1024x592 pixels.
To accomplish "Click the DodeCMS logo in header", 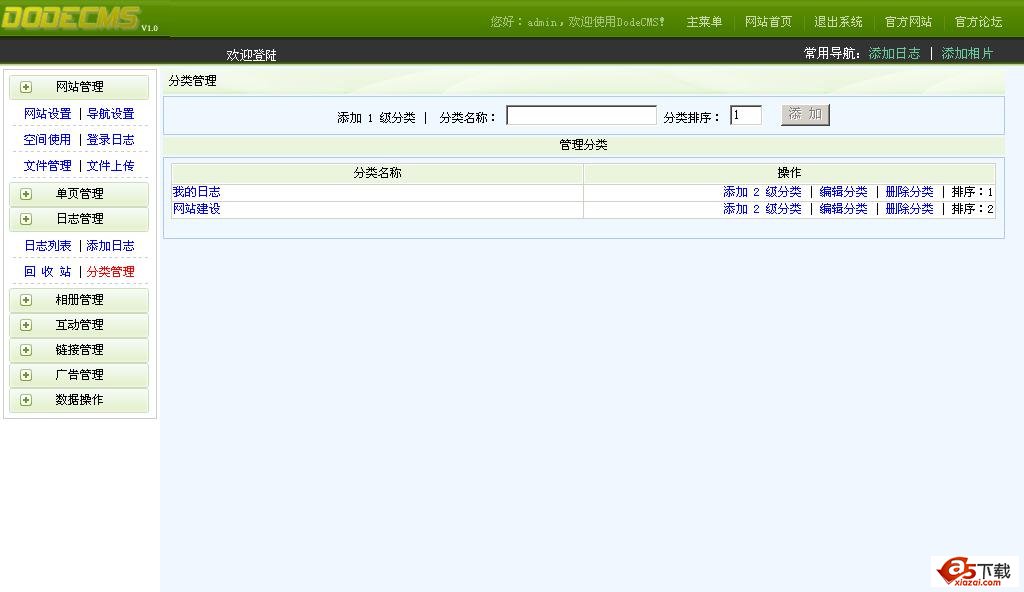I will click(x=72, y=18).
